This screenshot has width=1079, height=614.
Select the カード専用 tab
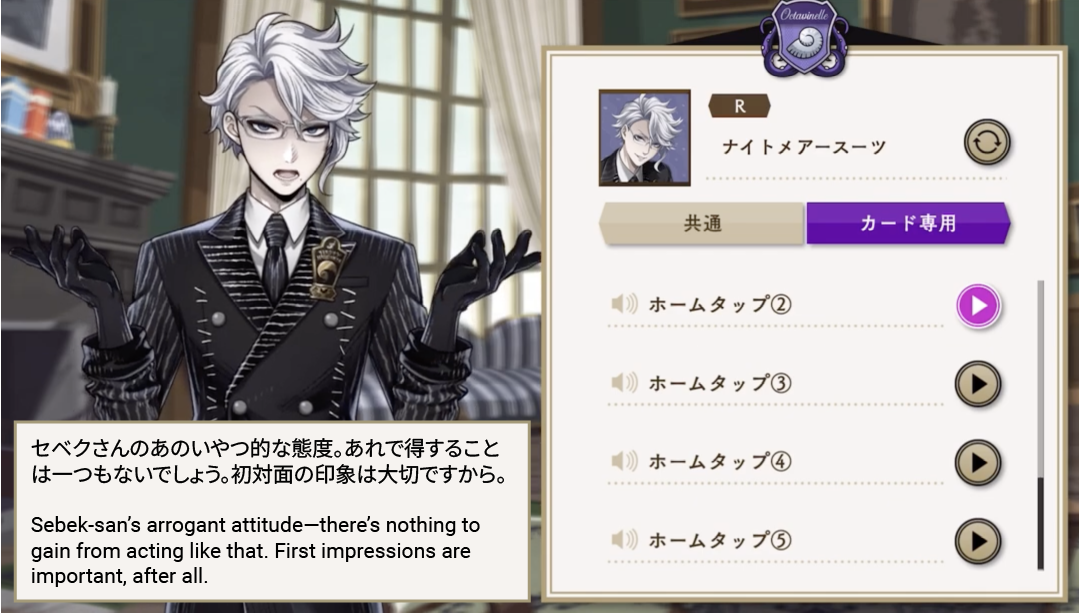(908, 223)
